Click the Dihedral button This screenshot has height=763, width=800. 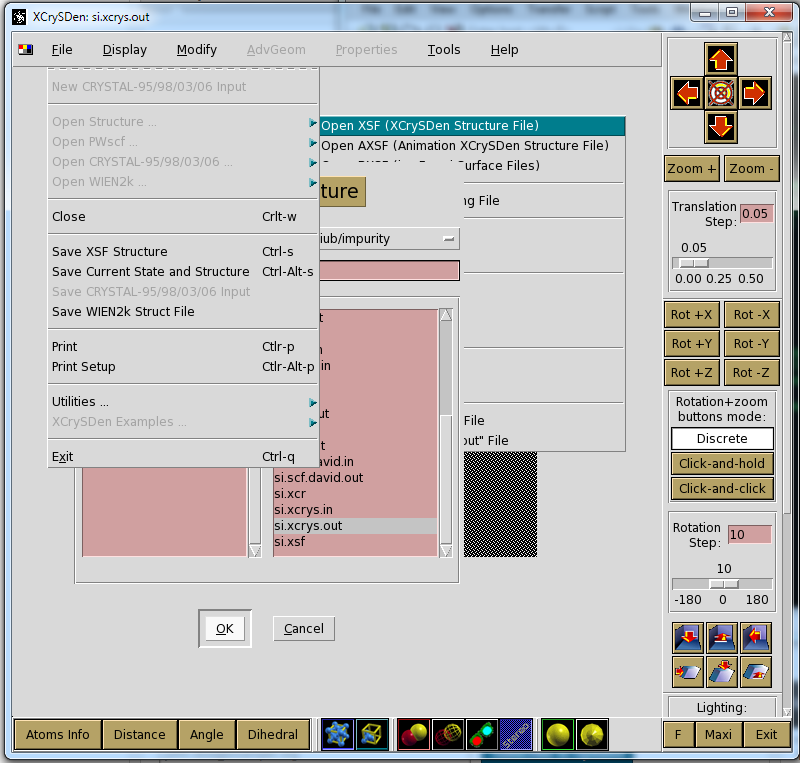pyautogui.click(x=273, y=734)
